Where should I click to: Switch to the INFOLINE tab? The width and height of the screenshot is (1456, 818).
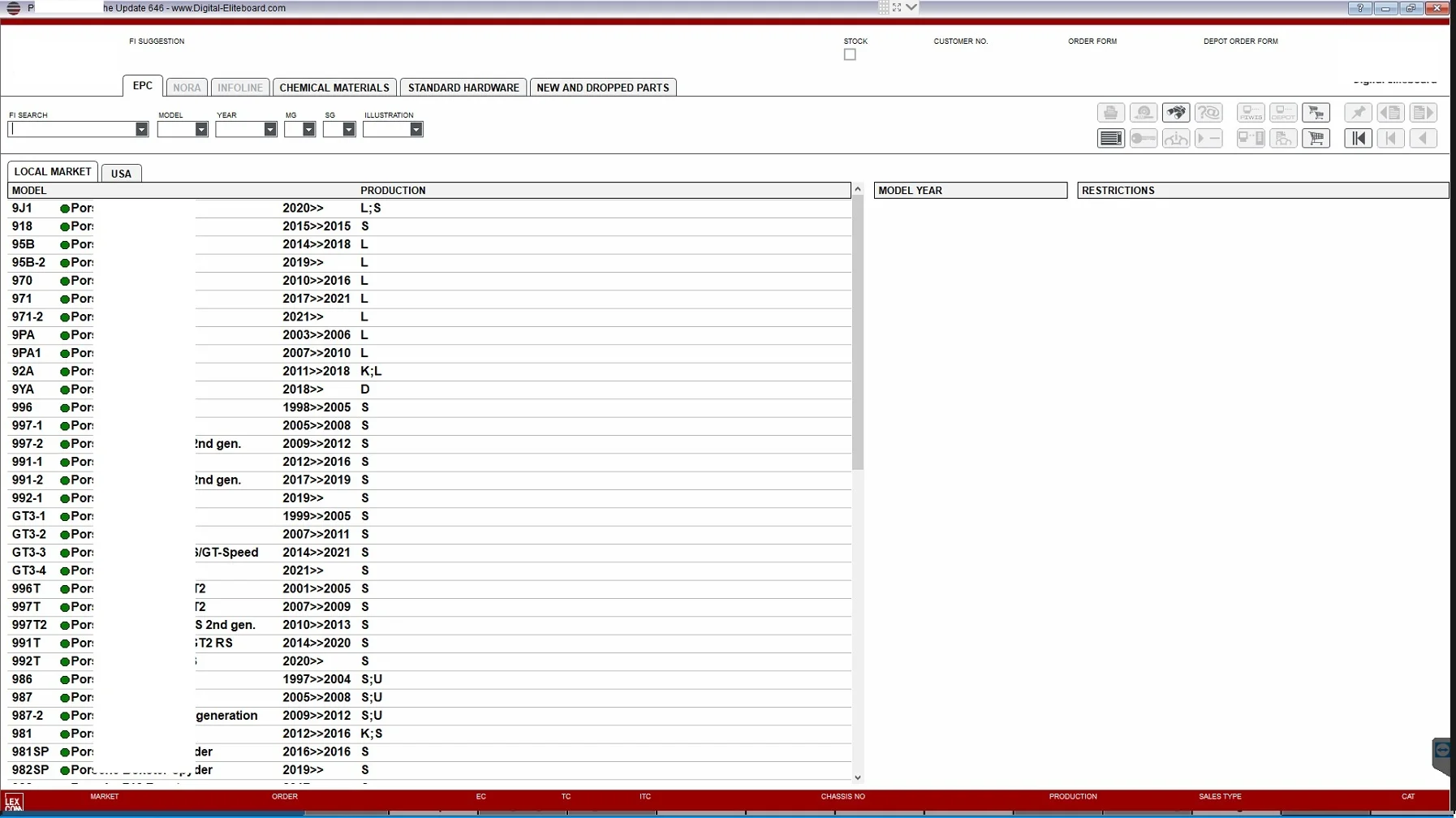click(240, 88)
